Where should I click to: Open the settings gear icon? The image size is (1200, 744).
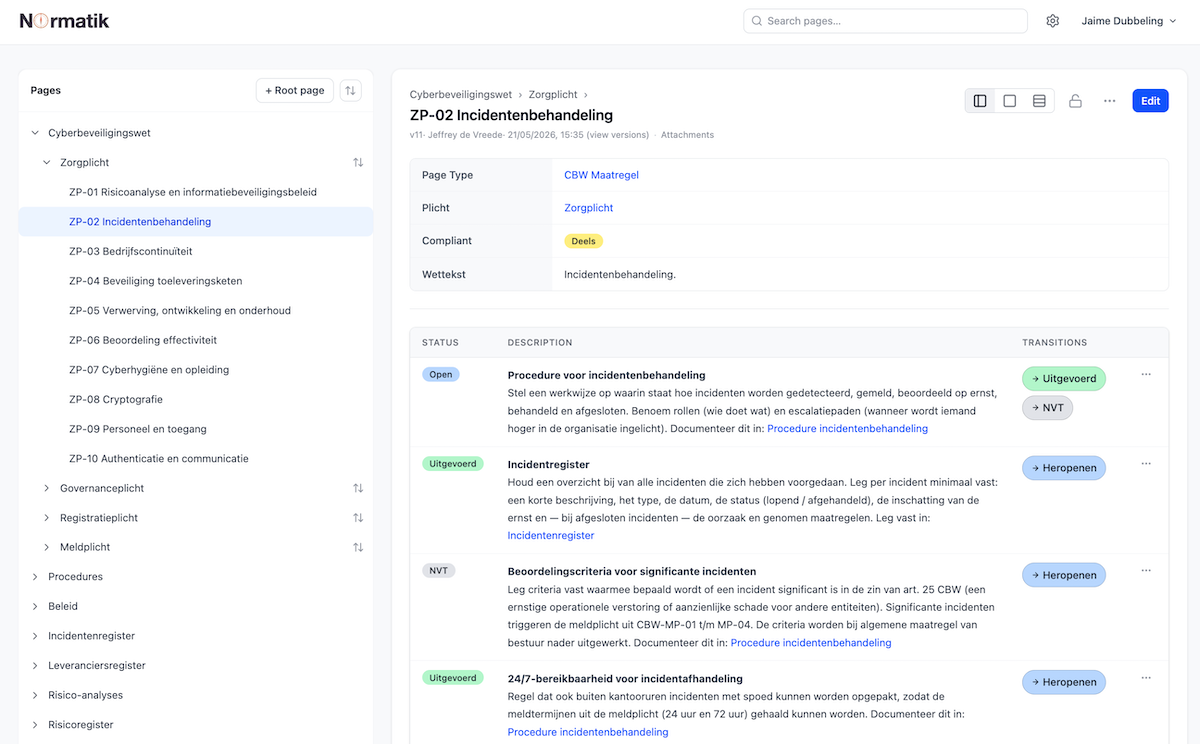pyautogui.click(x=1052, y=21)
